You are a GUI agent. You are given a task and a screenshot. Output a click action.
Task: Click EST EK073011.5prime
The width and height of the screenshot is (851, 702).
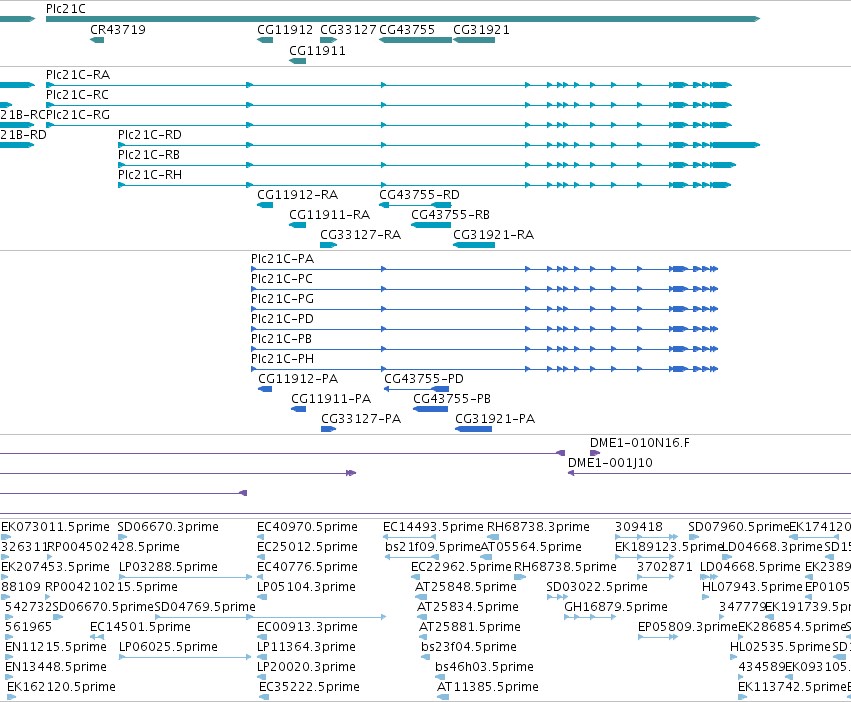point(55,527)
